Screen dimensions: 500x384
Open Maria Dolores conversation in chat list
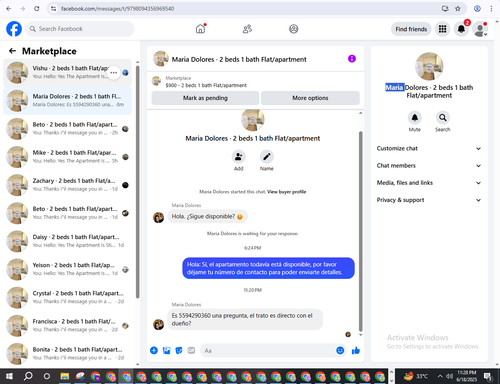coord(67,100)
